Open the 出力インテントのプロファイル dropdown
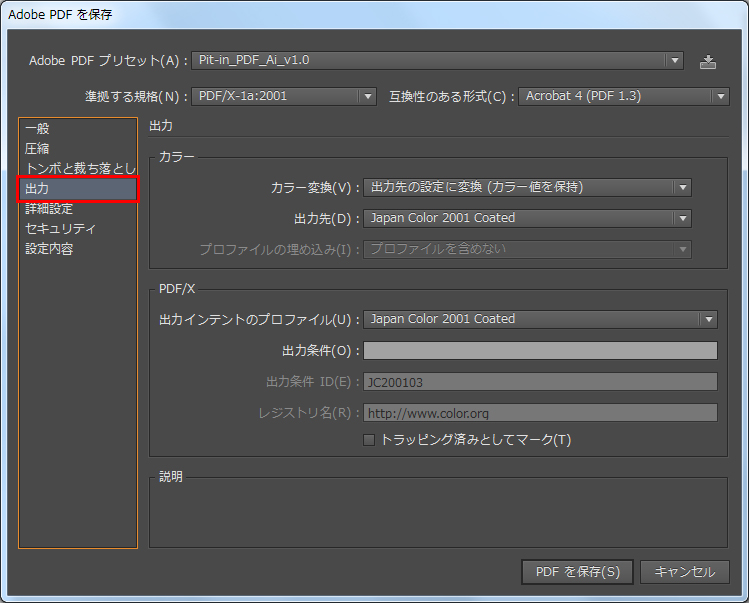Screen dimensions: 749x603 (540, 320)
